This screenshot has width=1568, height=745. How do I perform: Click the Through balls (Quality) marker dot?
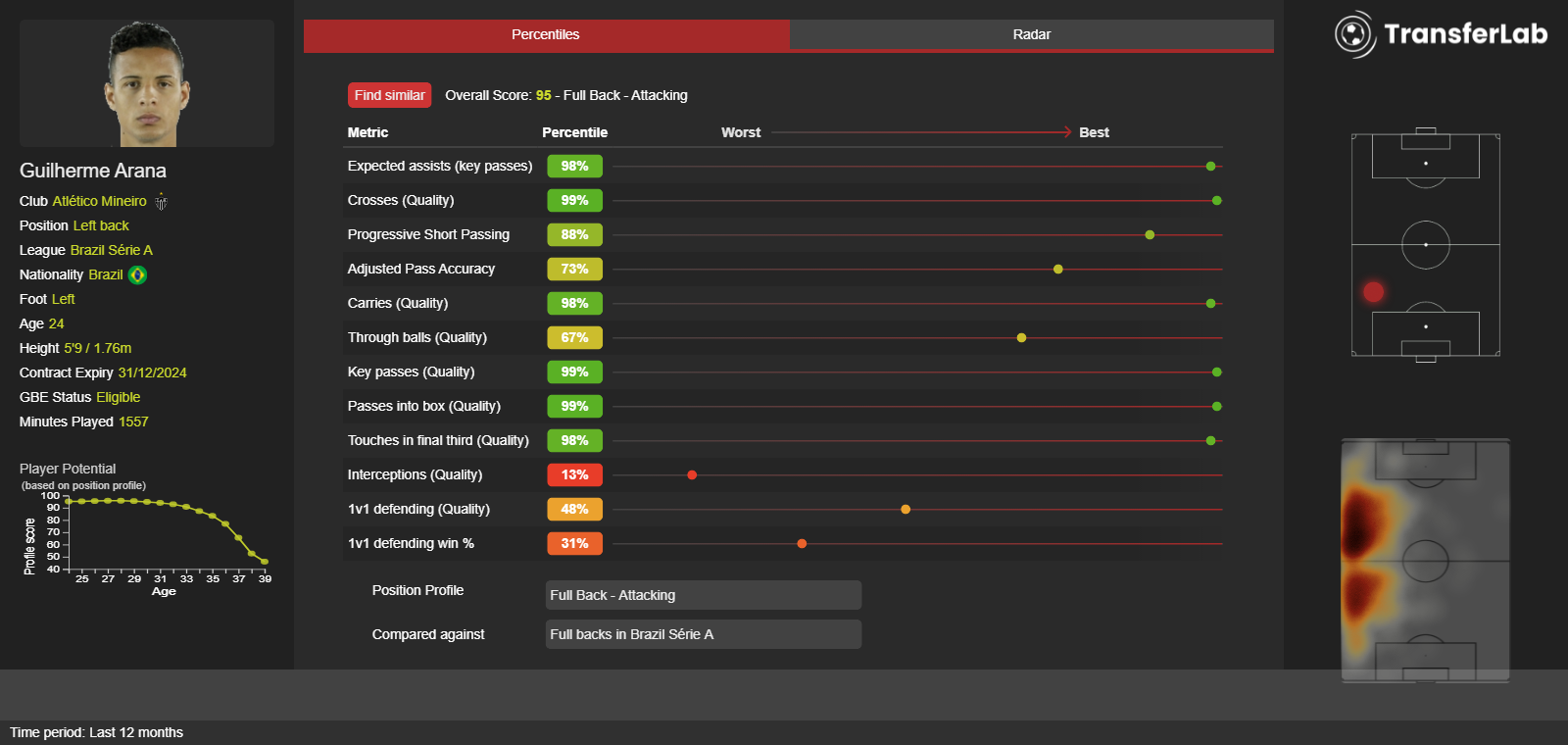click(1021, 338)
